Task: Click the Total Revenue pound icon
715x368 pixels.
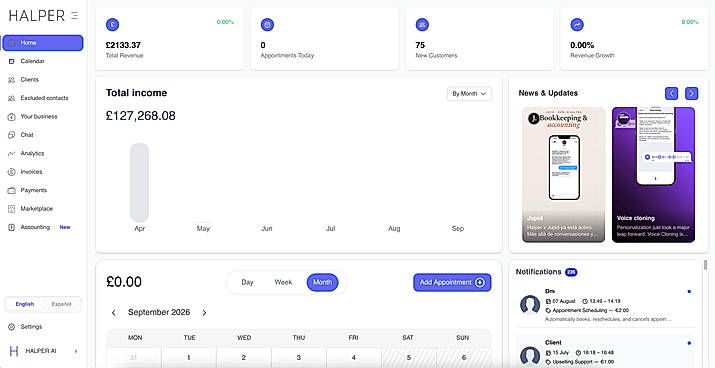Action: (x=113, y=25)
